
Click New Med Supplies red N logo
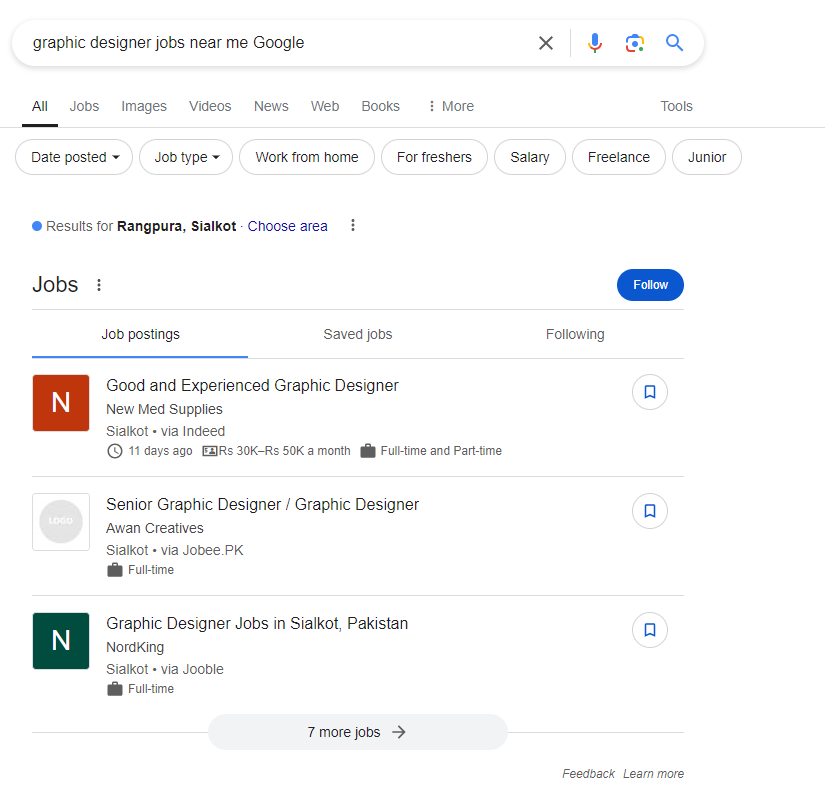pyautogui.click(x=61, y=403)
